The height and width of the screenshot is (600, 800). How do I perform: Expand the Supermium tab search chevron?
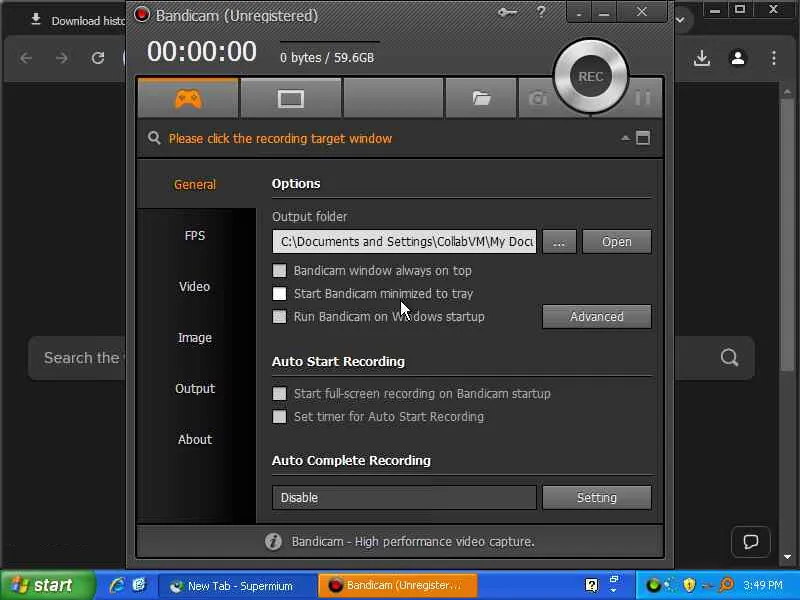(681, 19)
